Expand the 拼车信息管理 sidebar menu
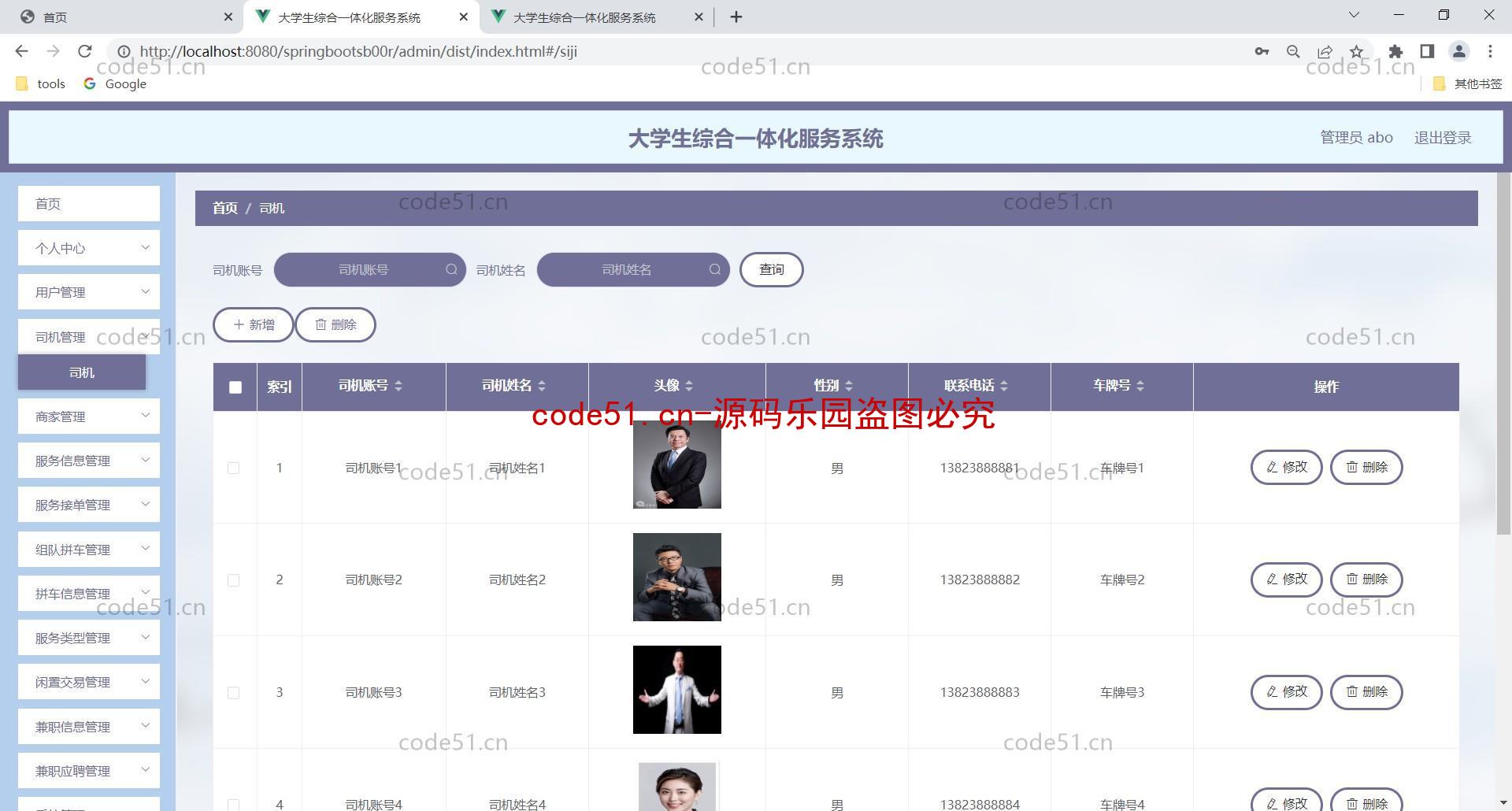This screenshot has width=1512, height=811. pos(89,593)
